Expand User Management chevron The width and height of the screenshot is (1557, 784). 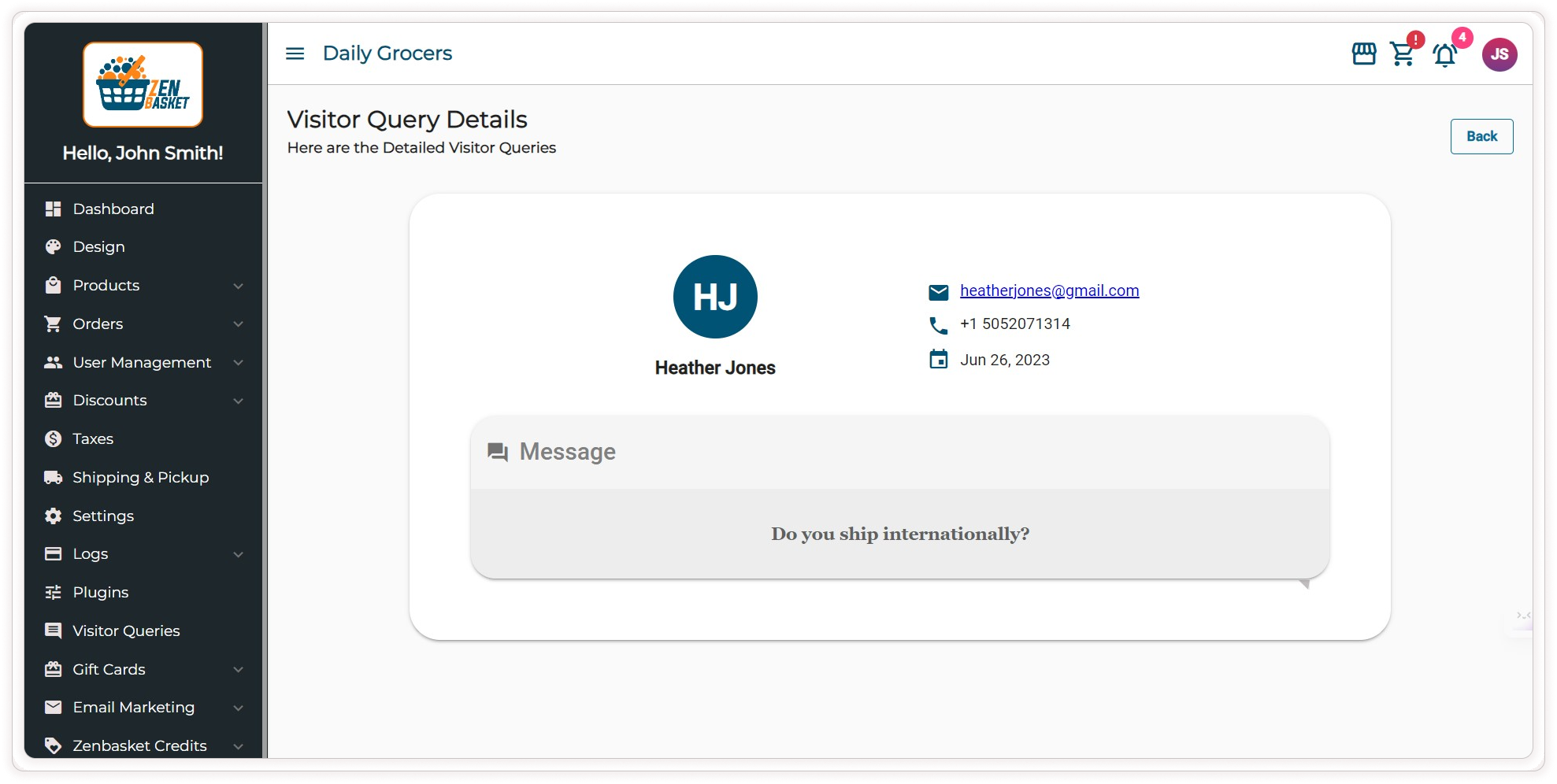tap(238, 363)
